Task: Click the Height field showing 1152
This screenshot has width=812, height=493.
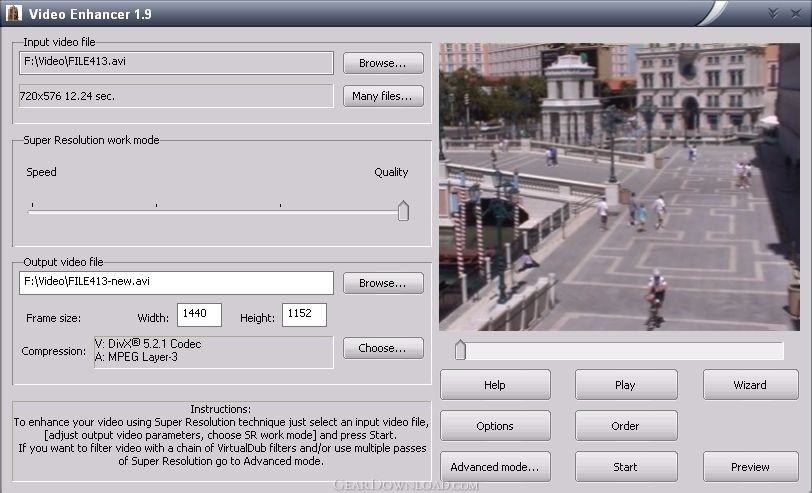Action: pos(304,315)
